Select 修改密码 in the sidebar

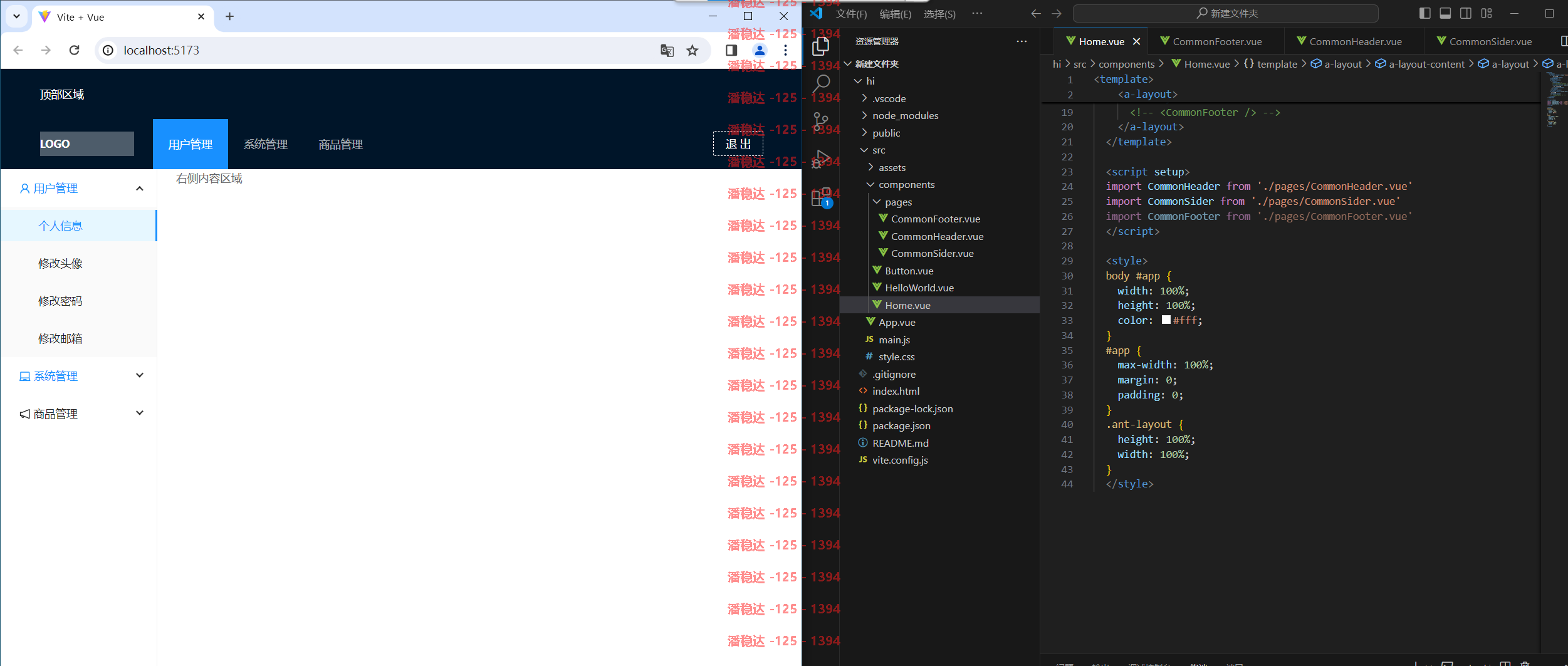(x=79, y=301)
